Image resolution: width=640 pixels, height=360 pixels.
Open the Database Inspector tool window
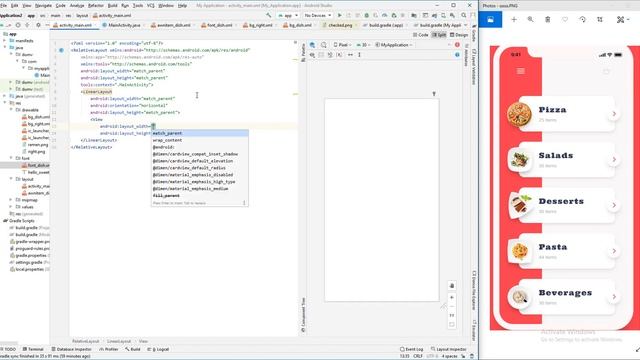(71, 349)
